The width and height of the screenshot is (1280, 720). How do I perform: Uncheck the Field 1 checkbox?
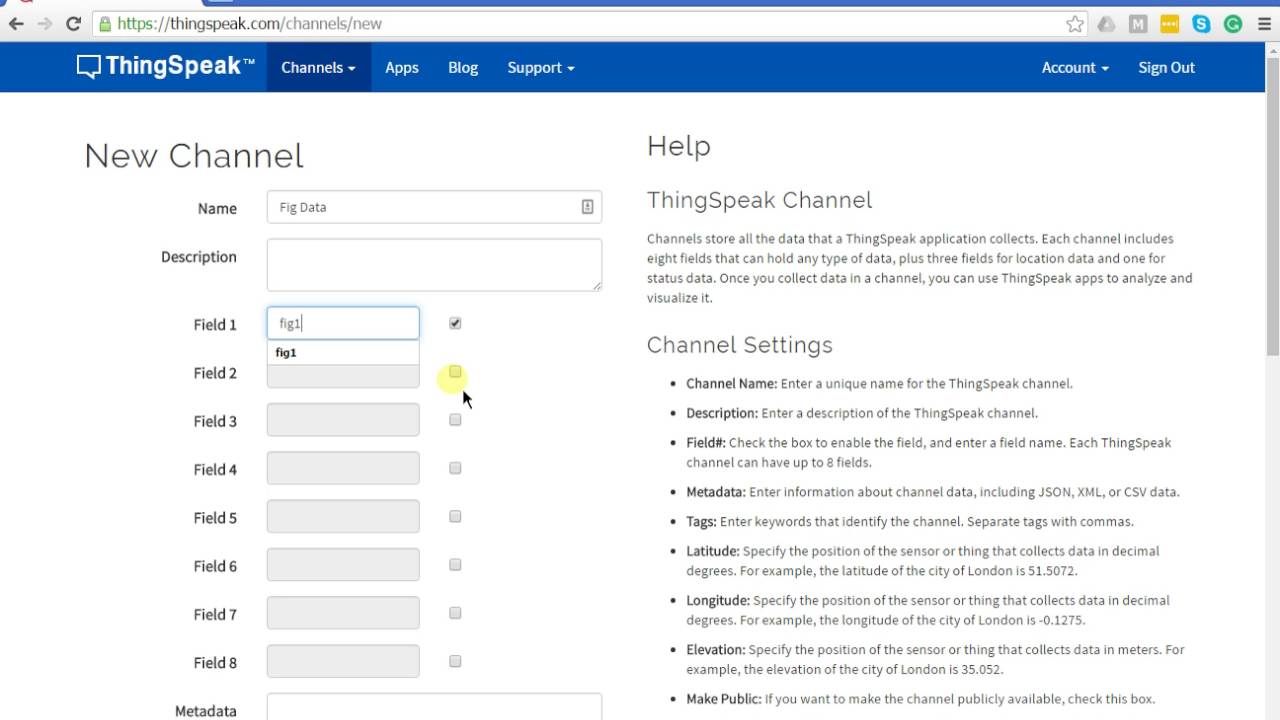click(x=455, y=323)
